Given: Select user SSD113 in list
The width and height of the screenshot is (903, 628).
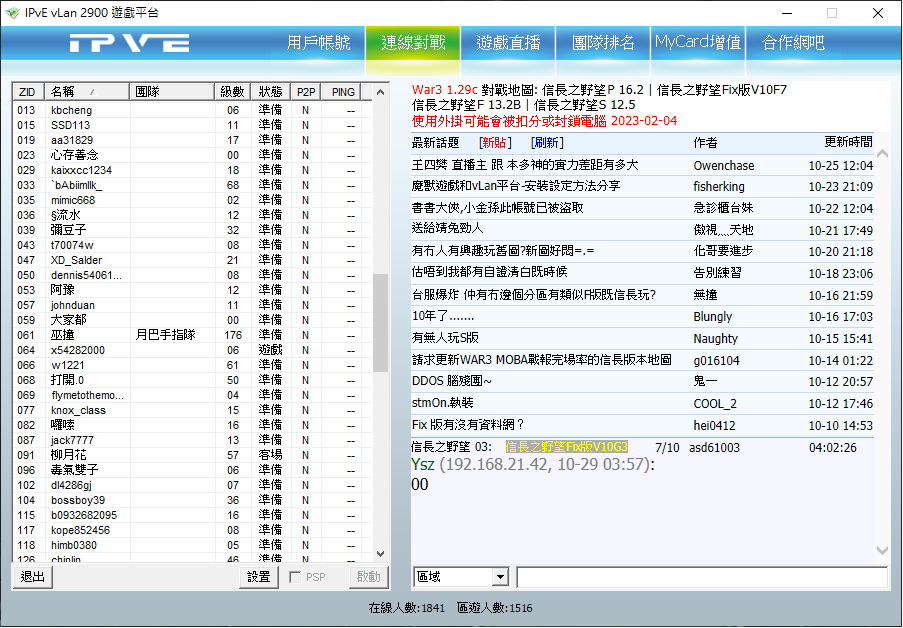Looking at the screenshot, I should click(x=70, y=125).
